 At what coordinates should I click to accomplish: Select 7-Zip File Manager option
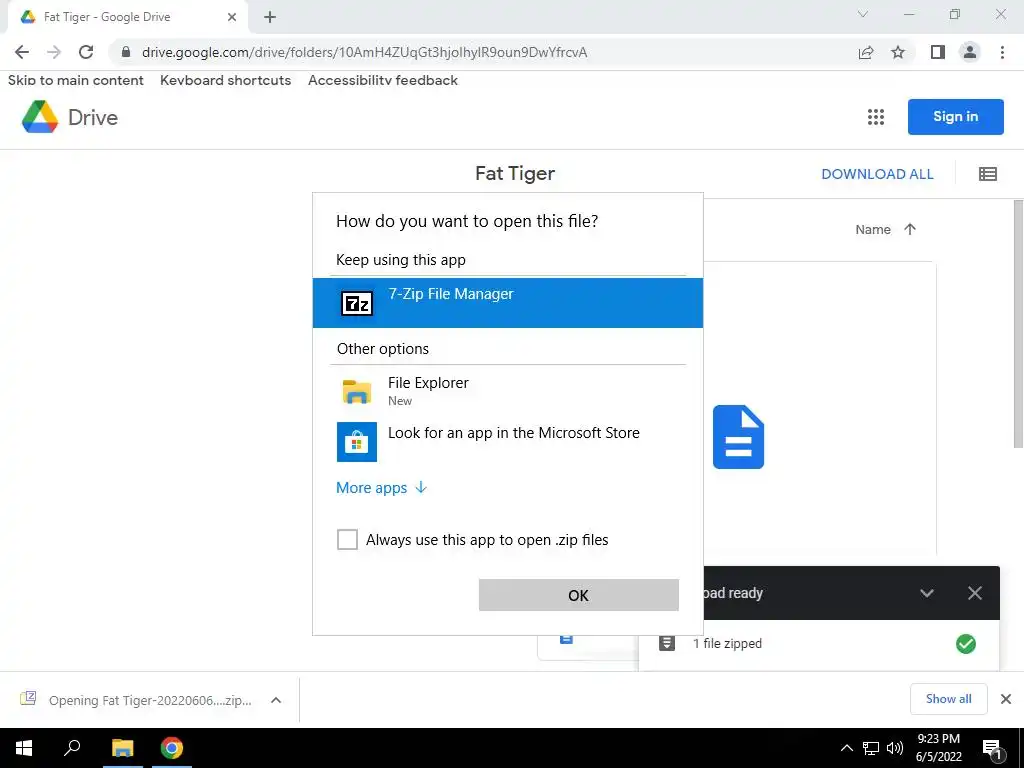point(507,302)
